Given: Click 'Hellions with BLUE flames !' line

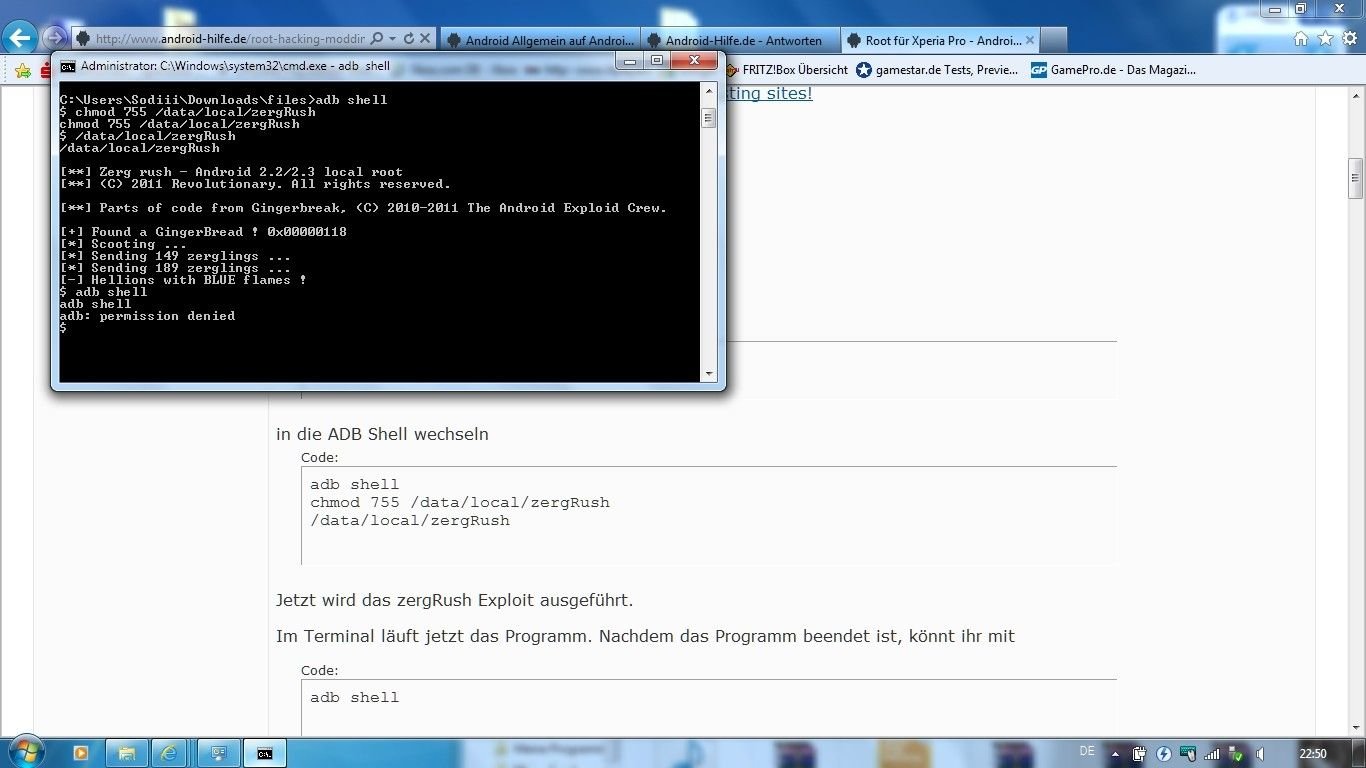Looking at the screenshot, I should pyautogui.click(x=183, y=280).
